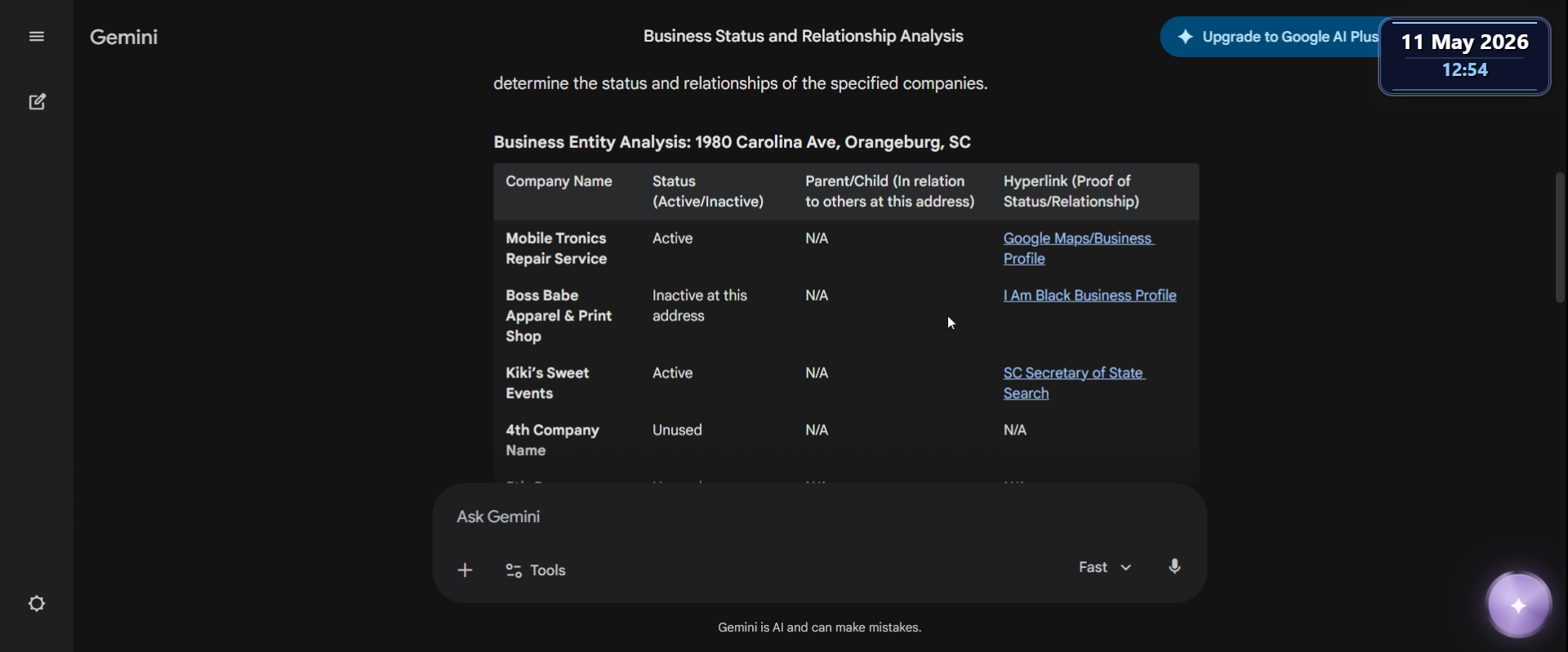Click the date and time clock widget
1568x652 pixels.
[1464, 56]
